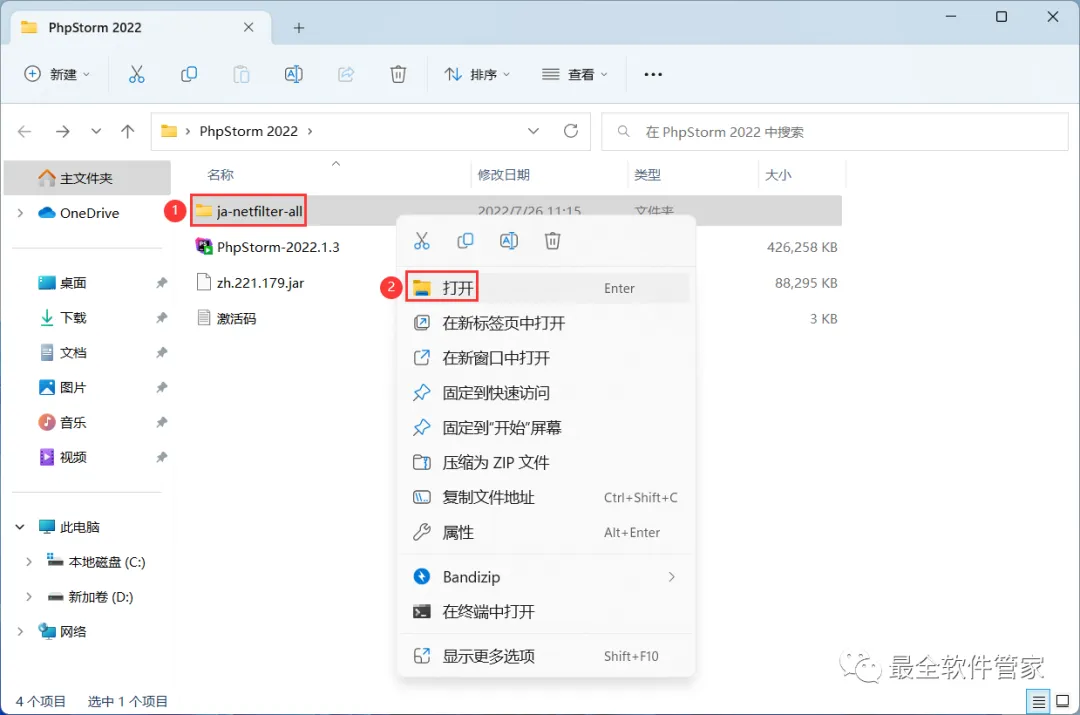
Task: Sort by 大小 column header
Action: point(778,175)
